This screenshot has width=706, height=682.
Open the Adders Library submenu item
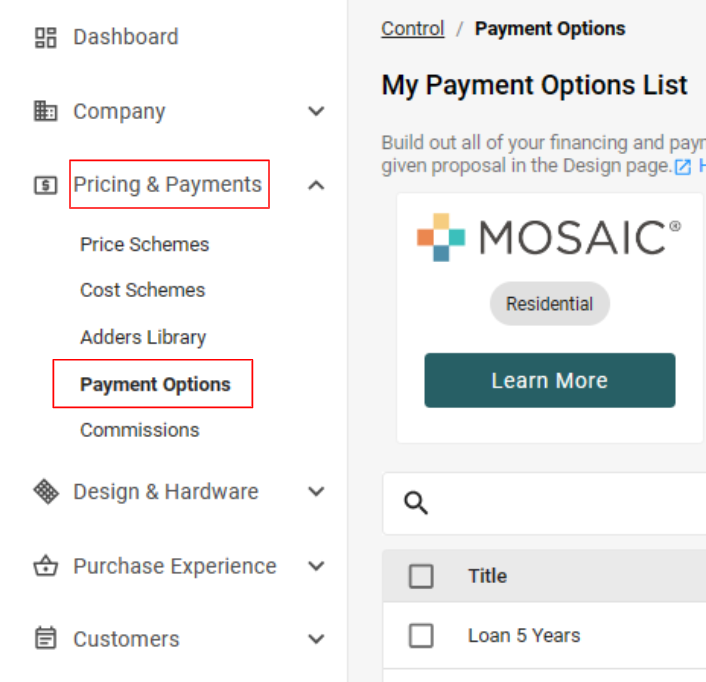pyautogui.click(x=143, y=337)
